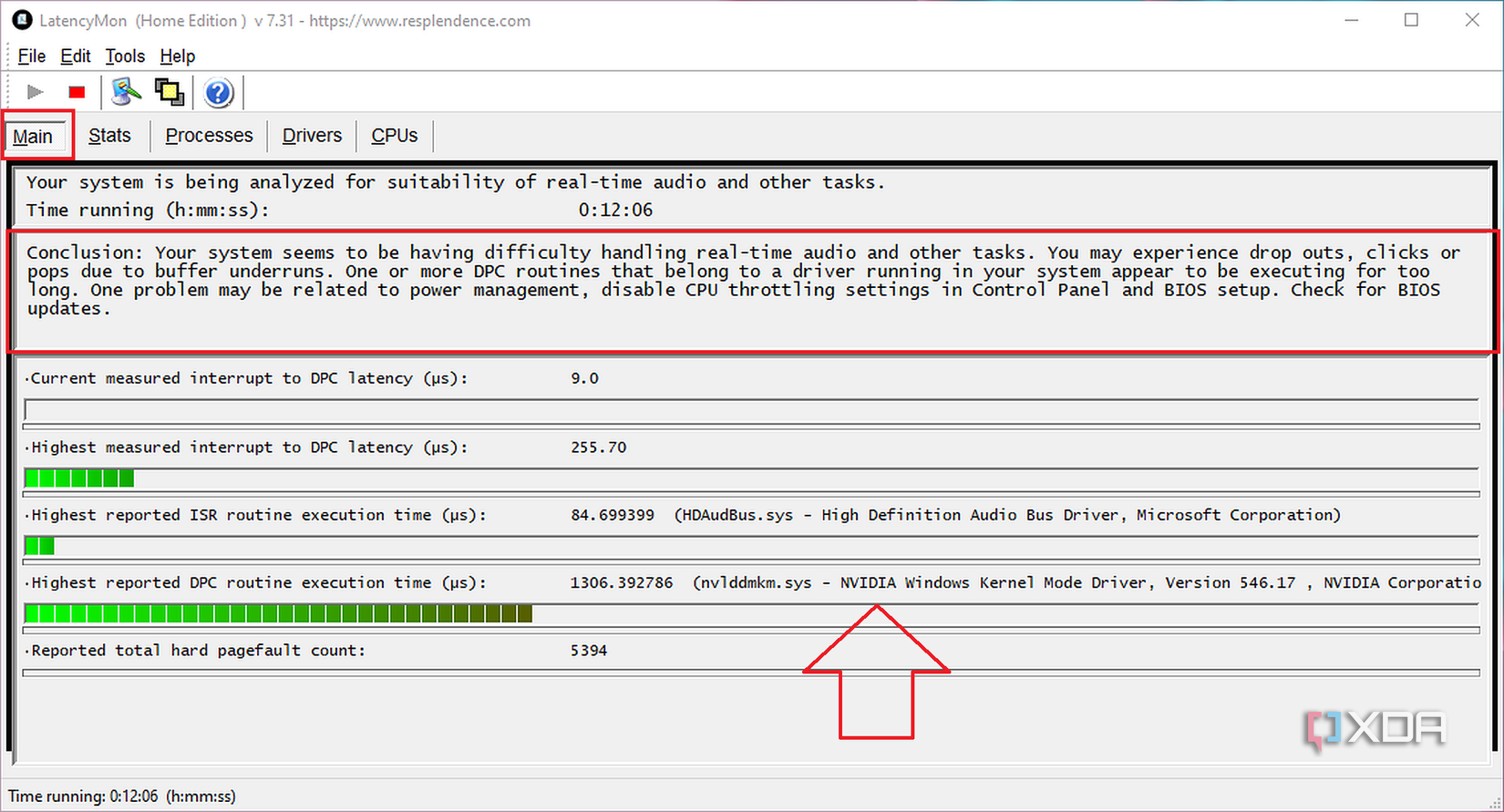Image resolution: width=1504 pixels, height=812 pixels.
Task: Click 'Your system is being analyzed' header line
Action: pos(455,182)
